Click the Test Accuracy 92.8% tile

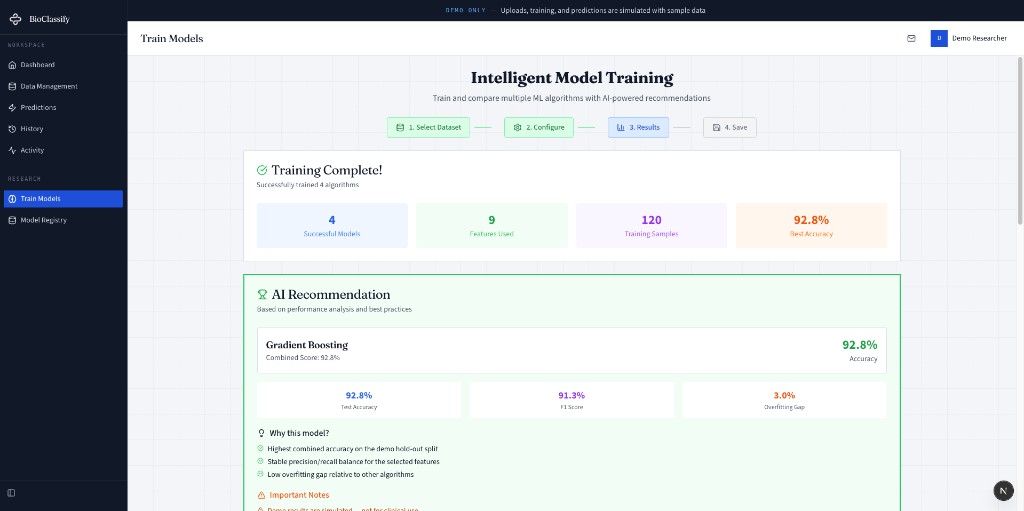359,400
